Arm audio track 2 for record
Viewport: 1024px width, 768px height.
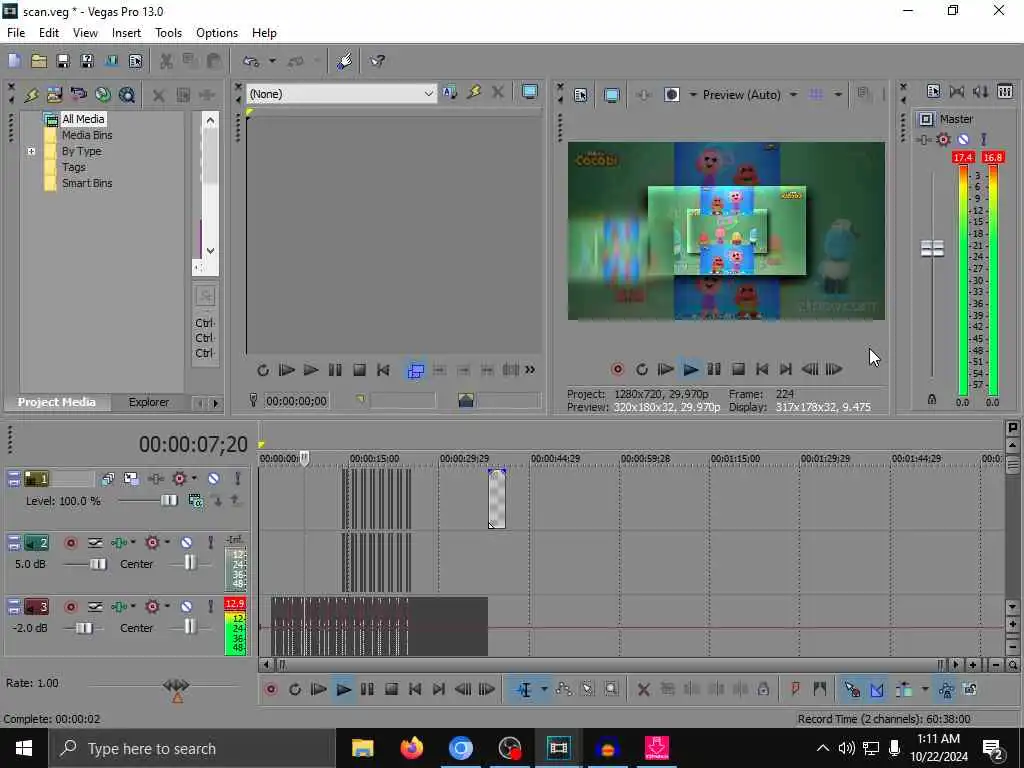click(x=71, y=543)
